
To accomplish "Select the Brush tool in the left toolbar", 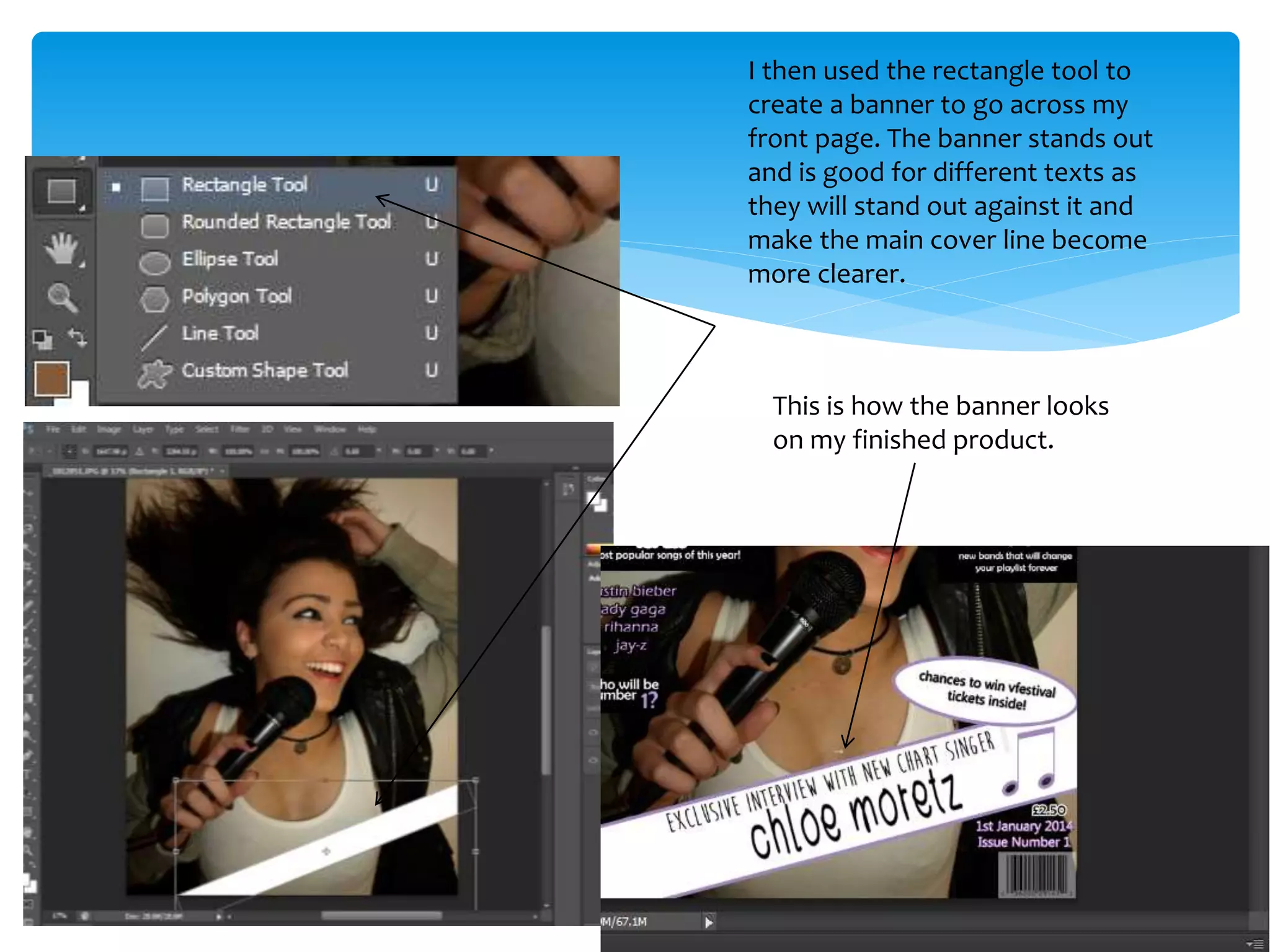I will (x=30, y=624).
